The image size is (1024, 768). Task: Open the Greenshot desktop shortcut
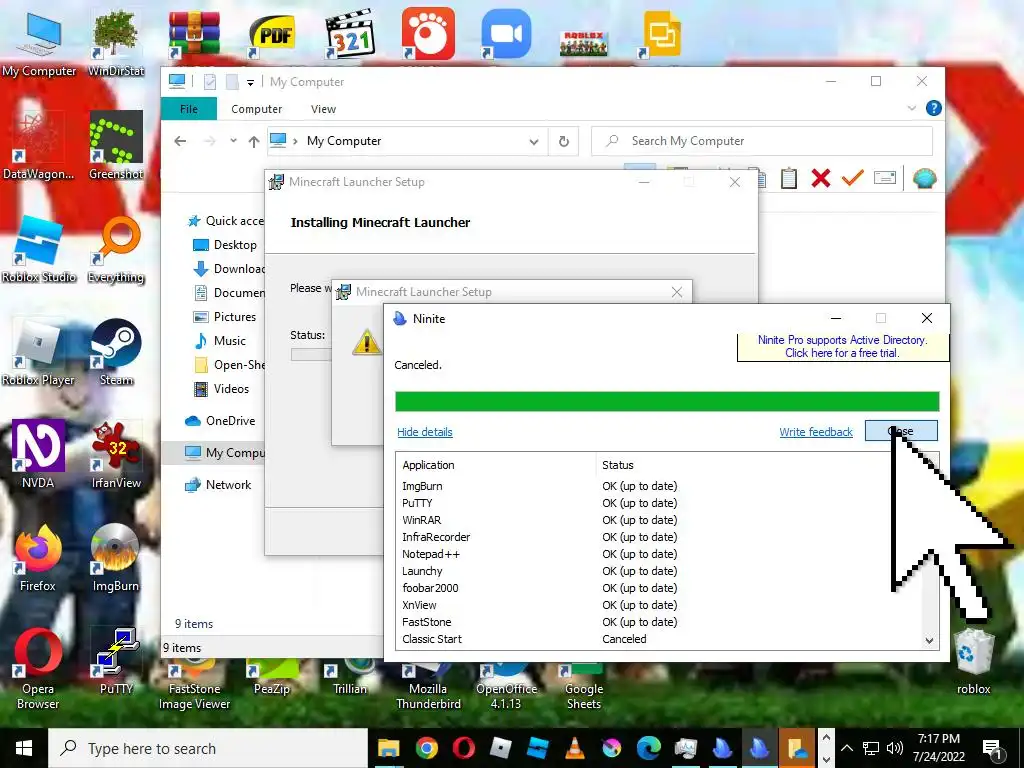click(116, 145)
